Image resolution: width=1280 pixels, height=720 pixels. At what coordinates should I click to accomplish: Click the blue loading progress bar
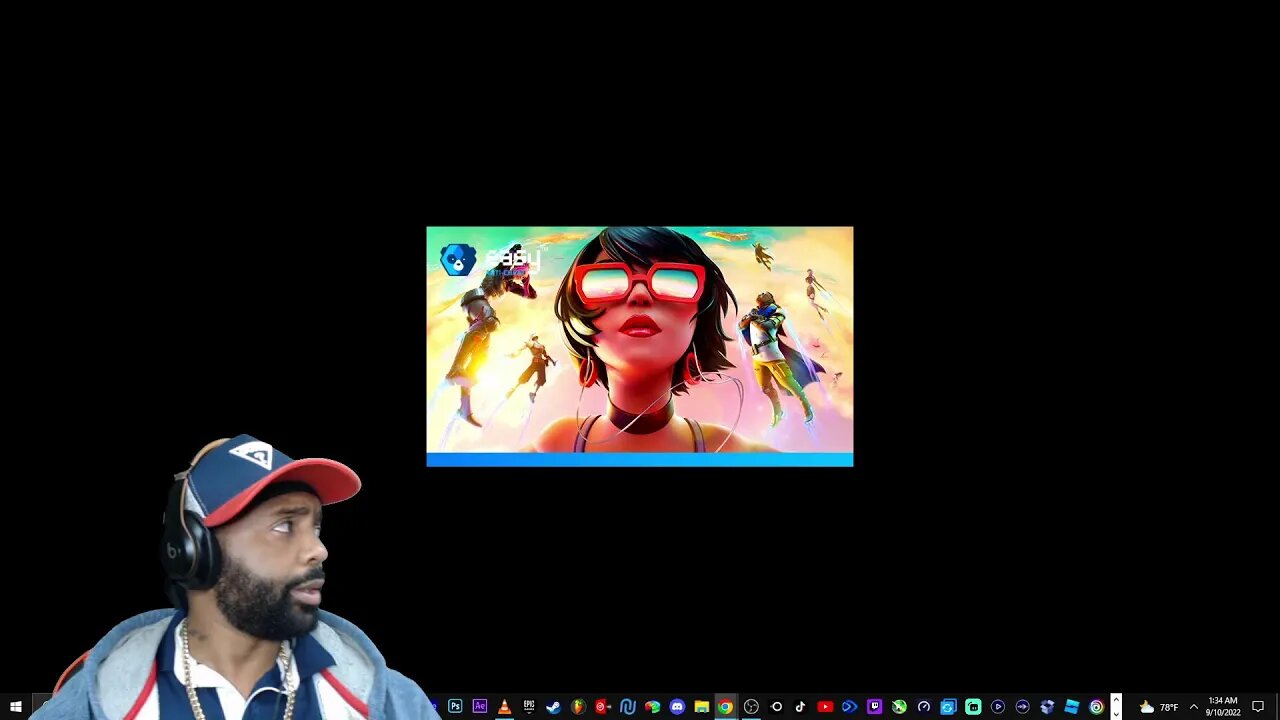click(640, 460)
